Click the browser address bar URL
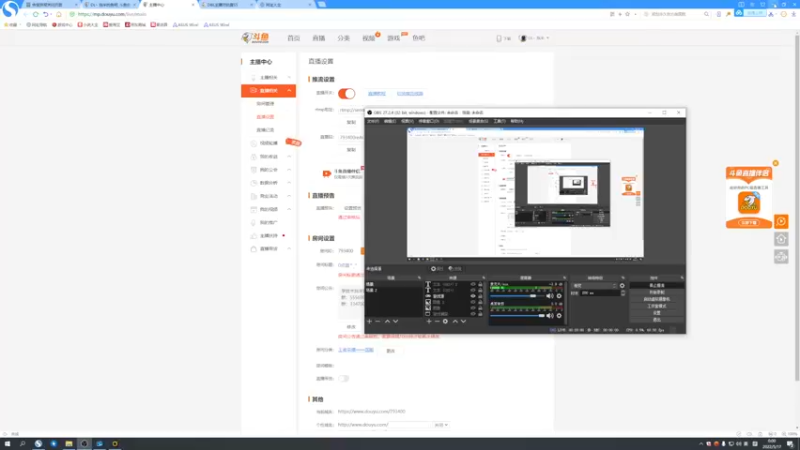This screenshot has height=450, width=800. 112,14
